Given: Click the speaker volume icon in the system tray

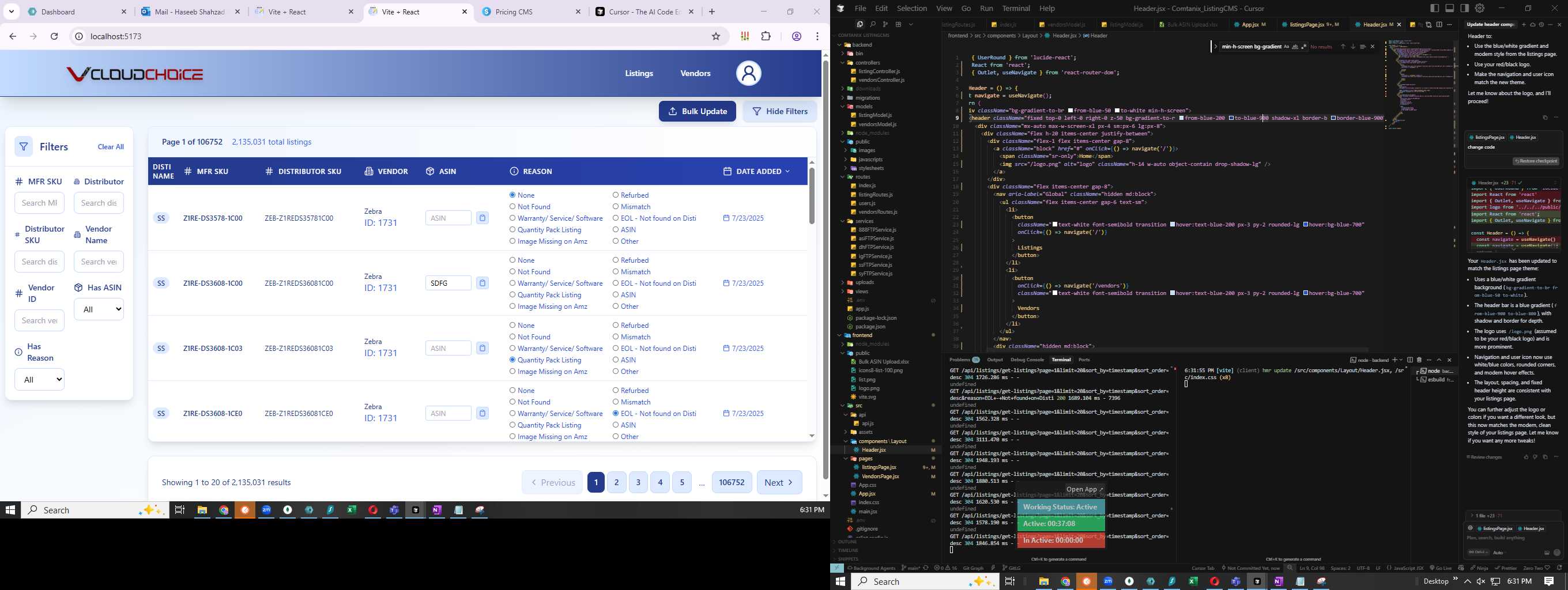Looking at the screenshot, I should point(1481,581).
